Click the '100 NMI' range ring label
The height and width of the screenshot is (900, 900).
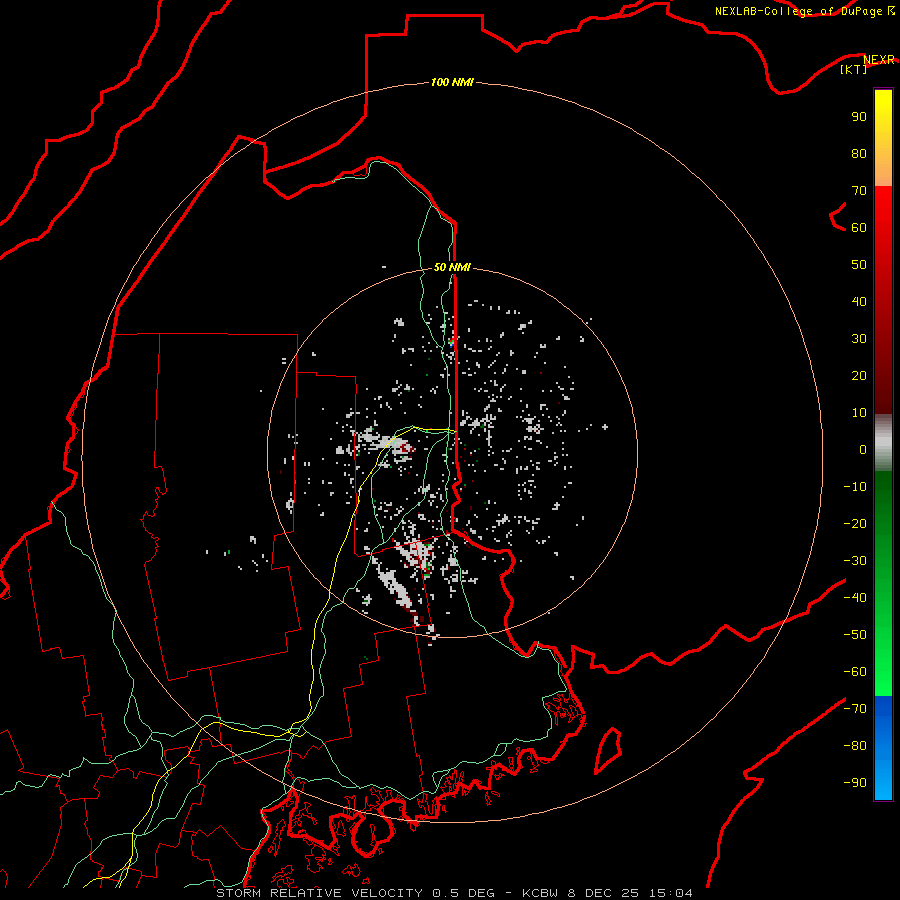452,82
